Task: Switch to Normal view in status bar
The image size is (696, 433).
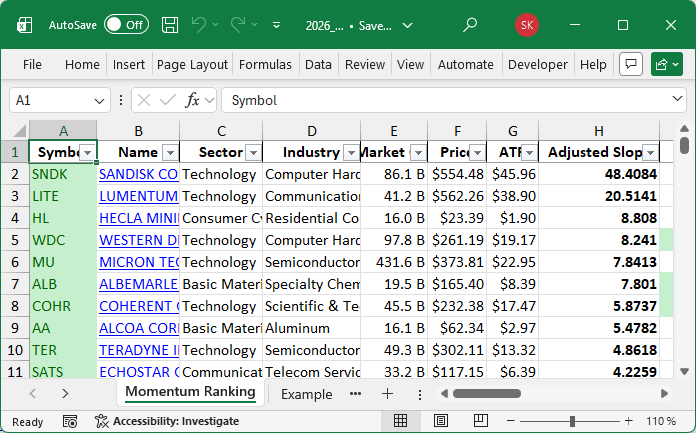Action: tap(400, 421)
